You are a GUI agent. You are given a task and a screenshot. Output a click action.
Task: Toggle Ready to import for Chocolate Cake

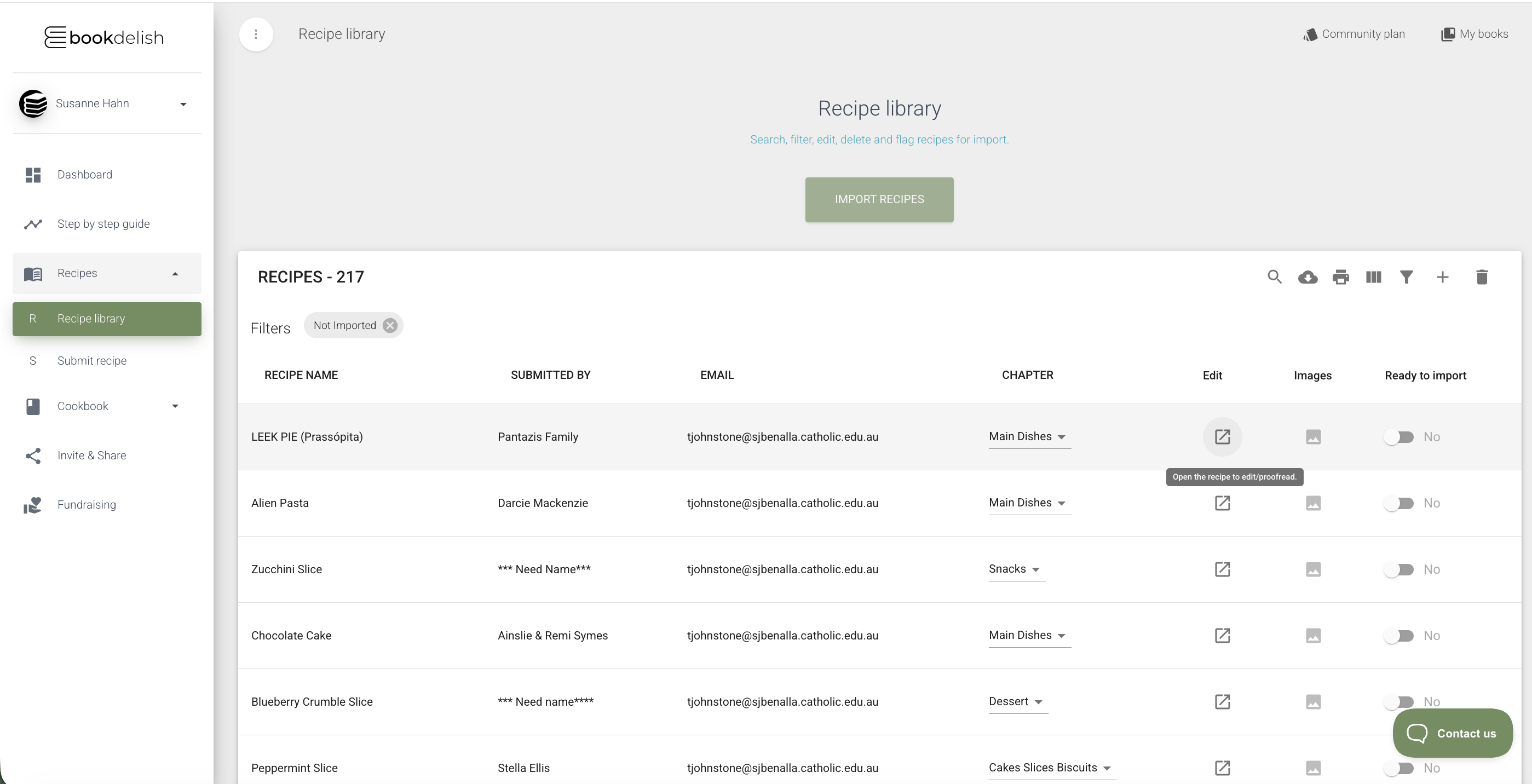coord(1398,636)
